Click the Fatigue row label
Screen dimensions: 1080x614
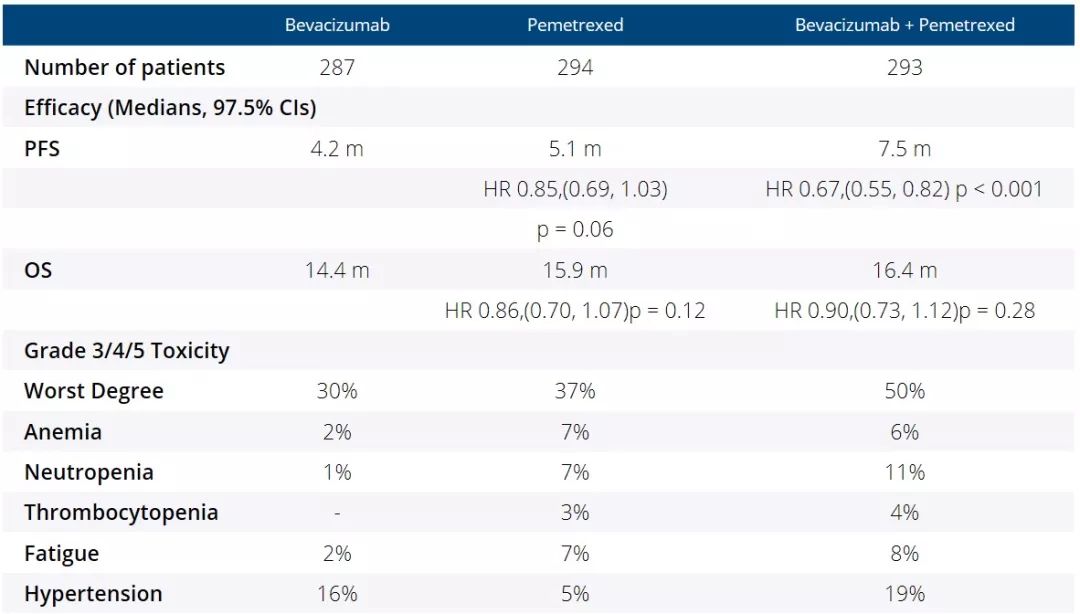tap(62, 553)
